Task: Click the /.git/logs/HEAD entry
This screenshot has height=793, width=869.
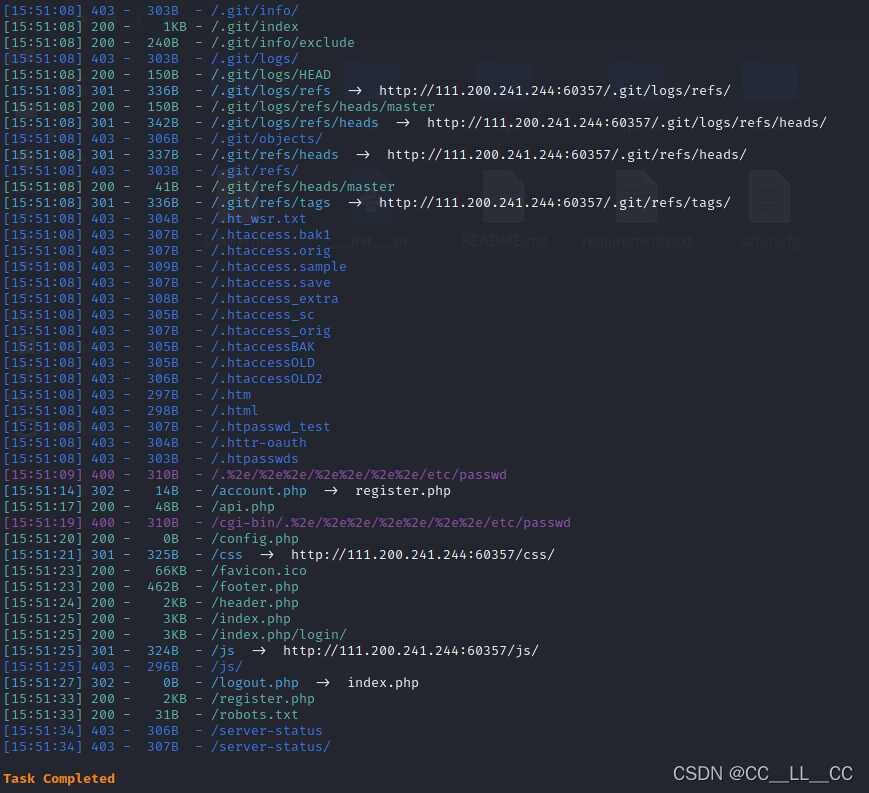Action: click(x=271, y=75)
